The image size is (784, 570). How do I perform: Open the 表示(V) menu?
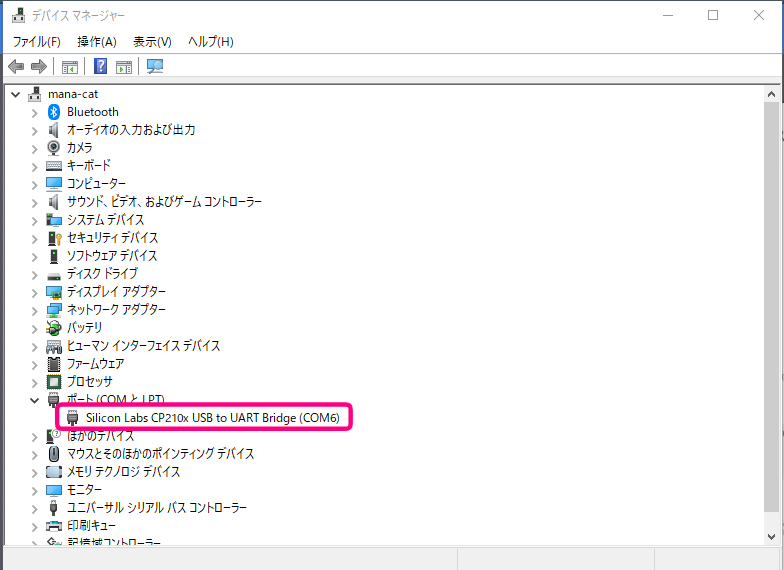coord(152,42)
